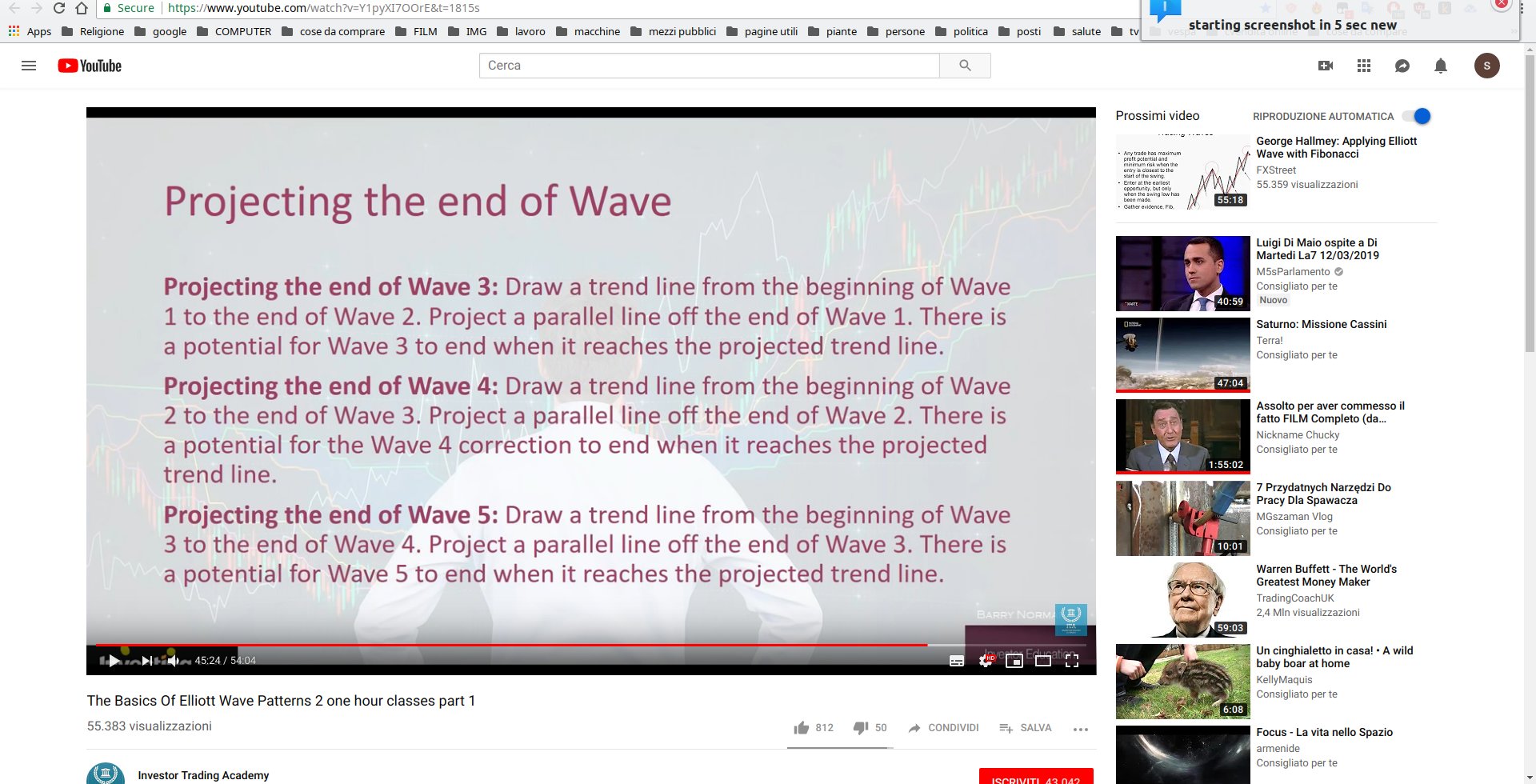1536x784 pixels.
Task: Switch to miniplayer mode
Action: tap(1014, 661)
